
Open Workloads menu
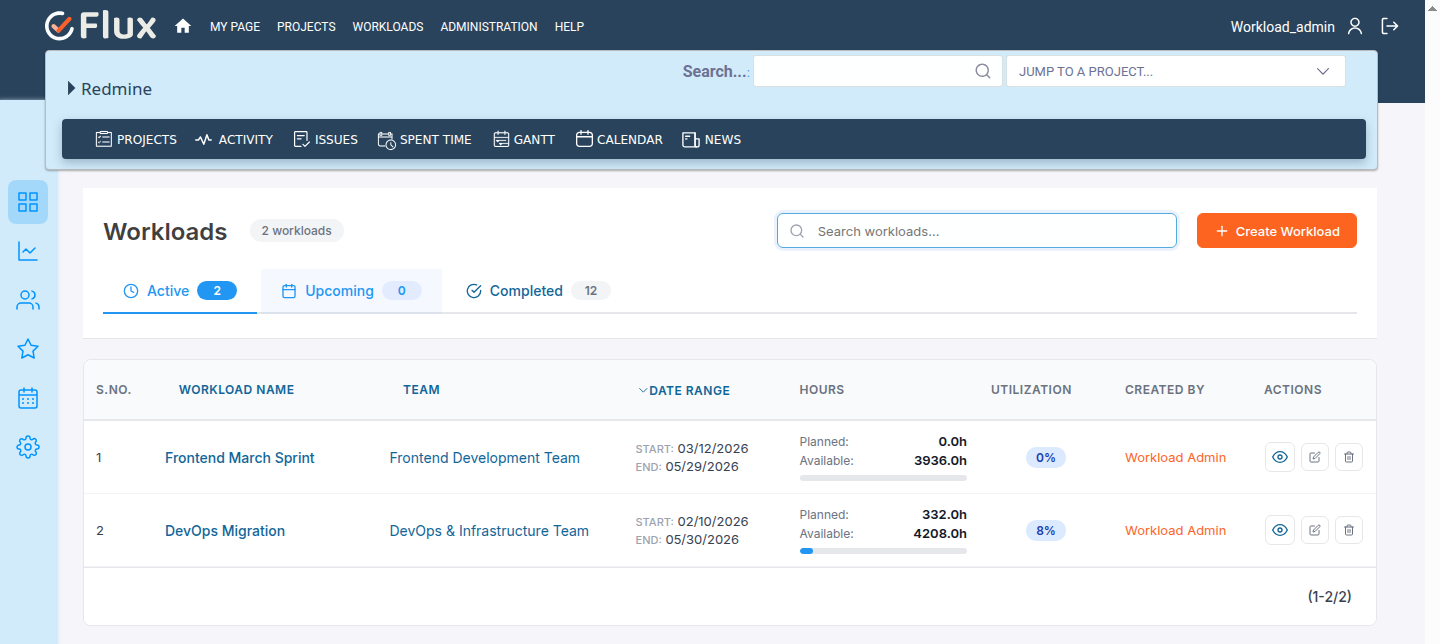point(388,27)
